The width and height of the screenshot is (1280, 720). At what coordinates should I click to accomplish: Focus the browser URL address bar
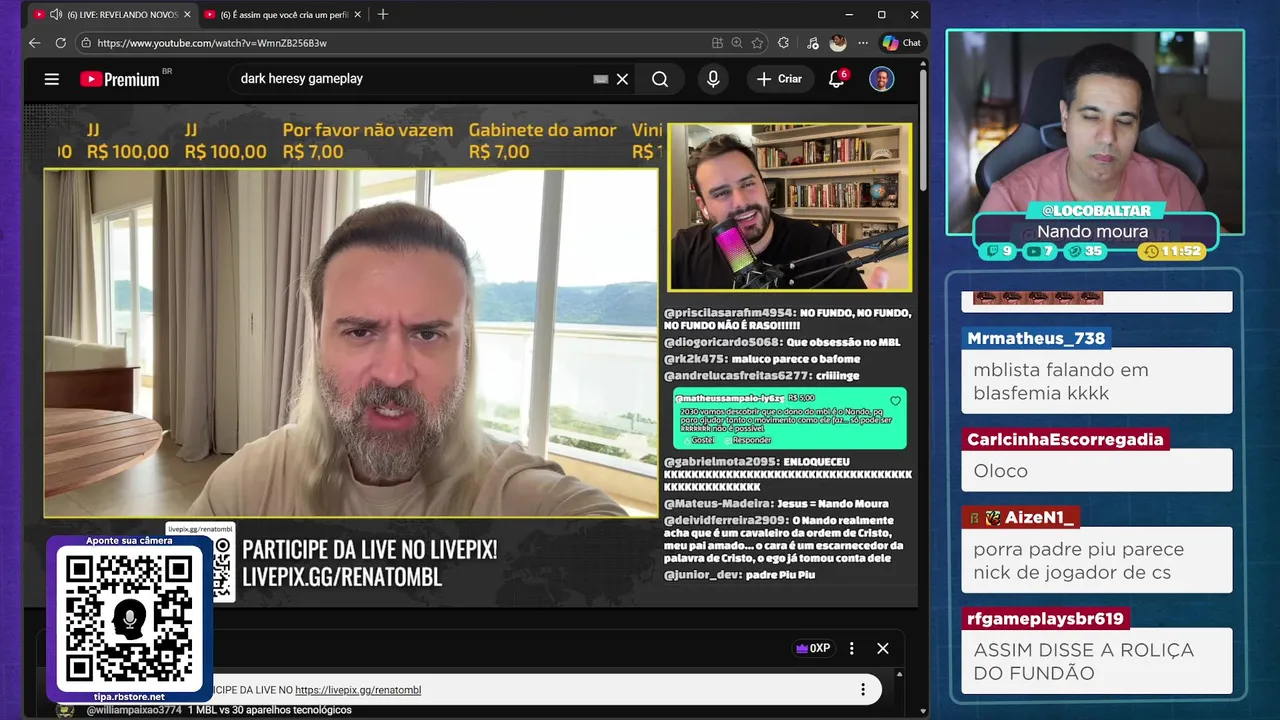tap(400, 43)
